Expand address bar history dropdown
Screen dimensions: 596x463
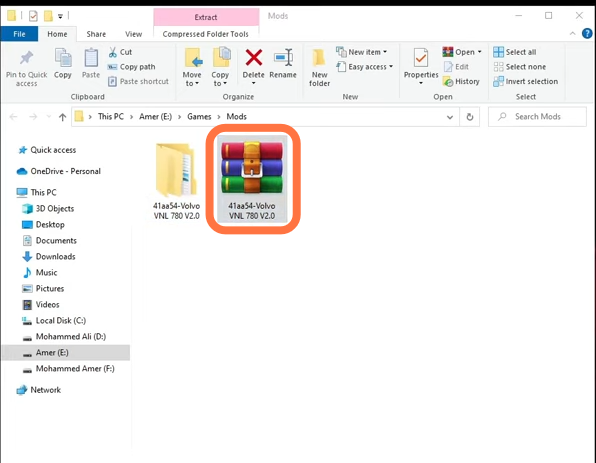(450, 117)
